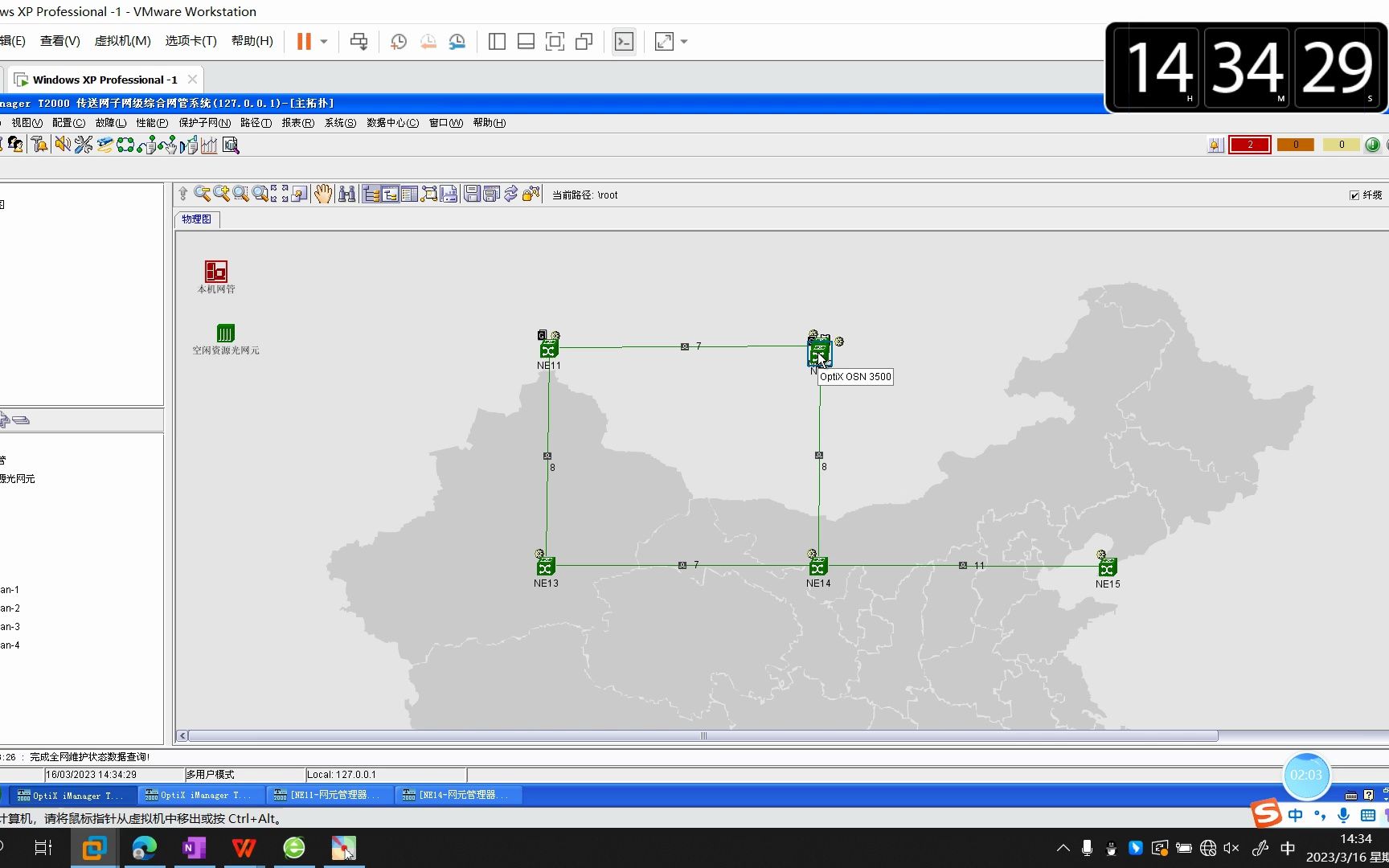Select the NE15 network element
This screenshot has width=1389, height=868.
click(x=1107, y=568)
